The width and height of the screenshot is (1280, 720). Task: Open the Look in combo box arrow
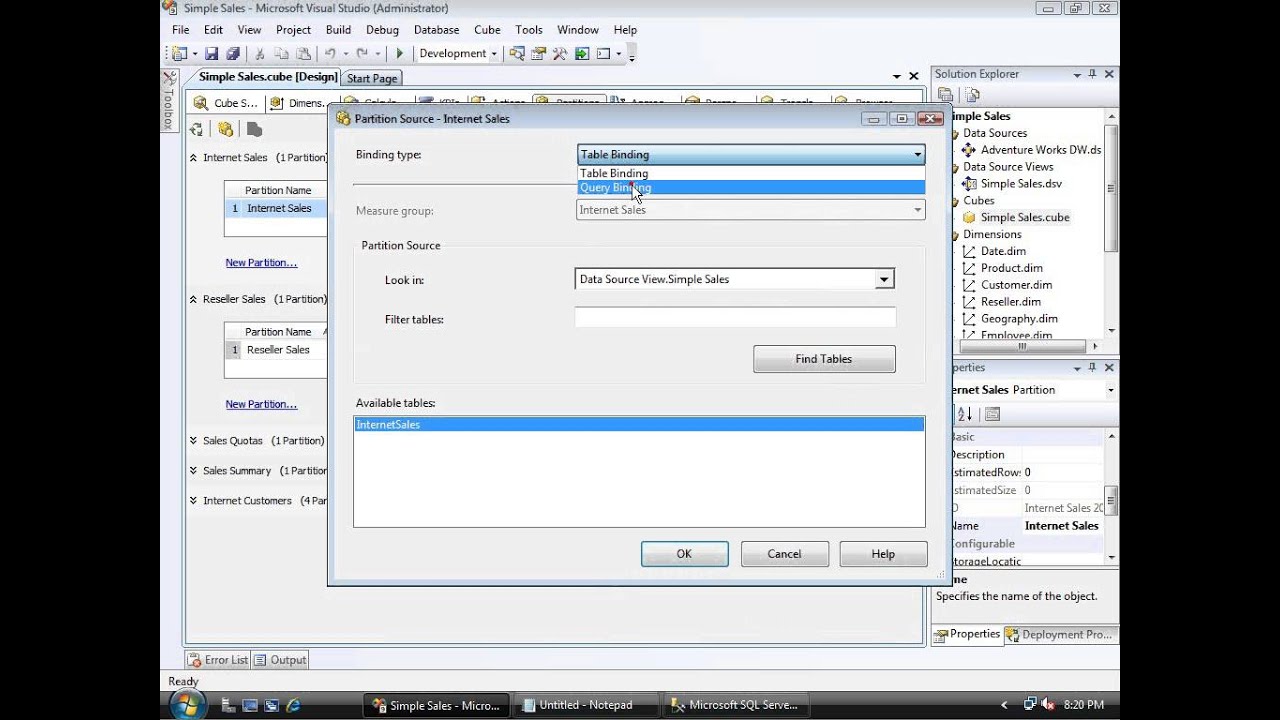(884, 280)
